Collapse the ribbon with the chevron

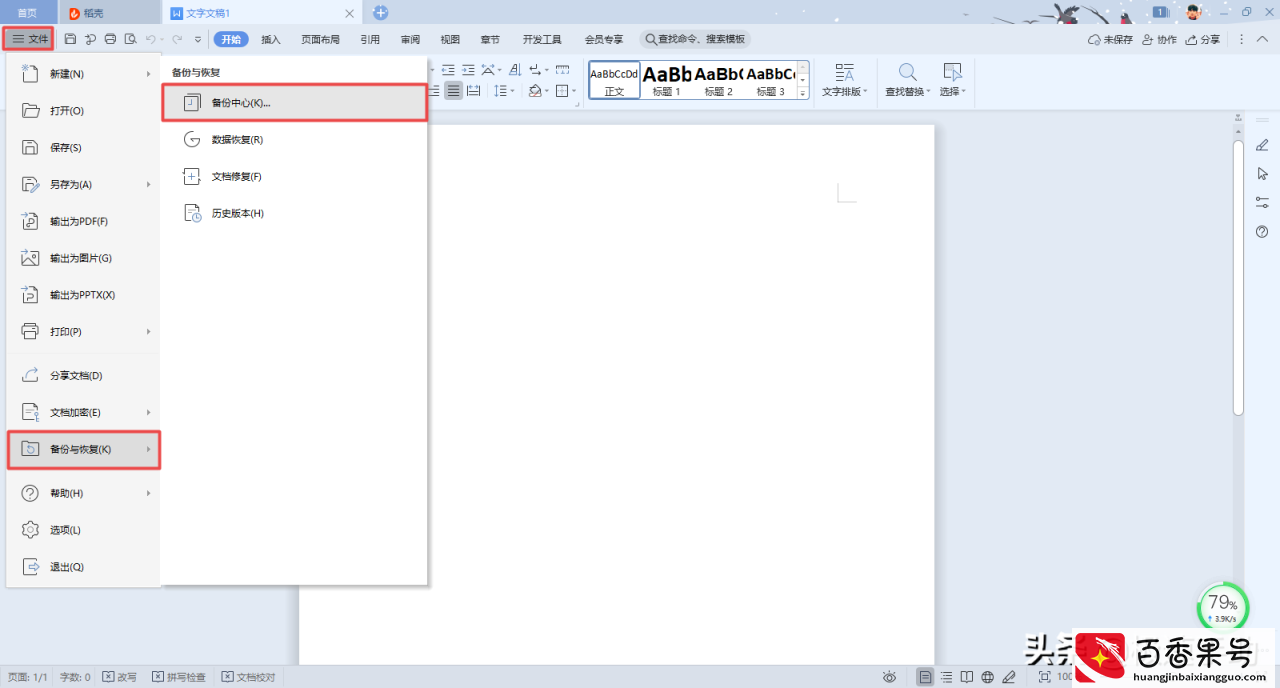pos(1262,39)
